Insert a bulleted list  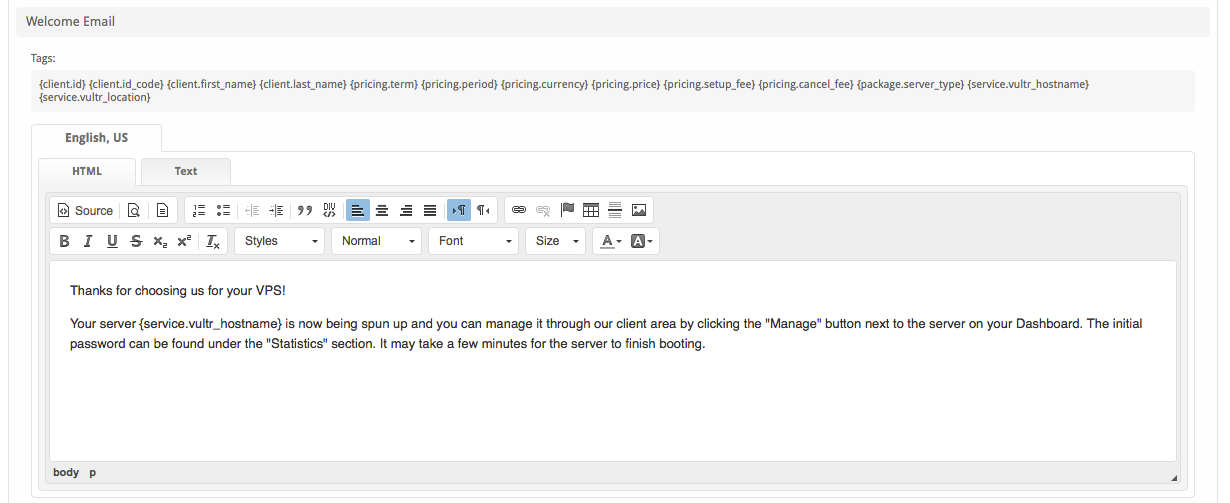tap(223, 210)
